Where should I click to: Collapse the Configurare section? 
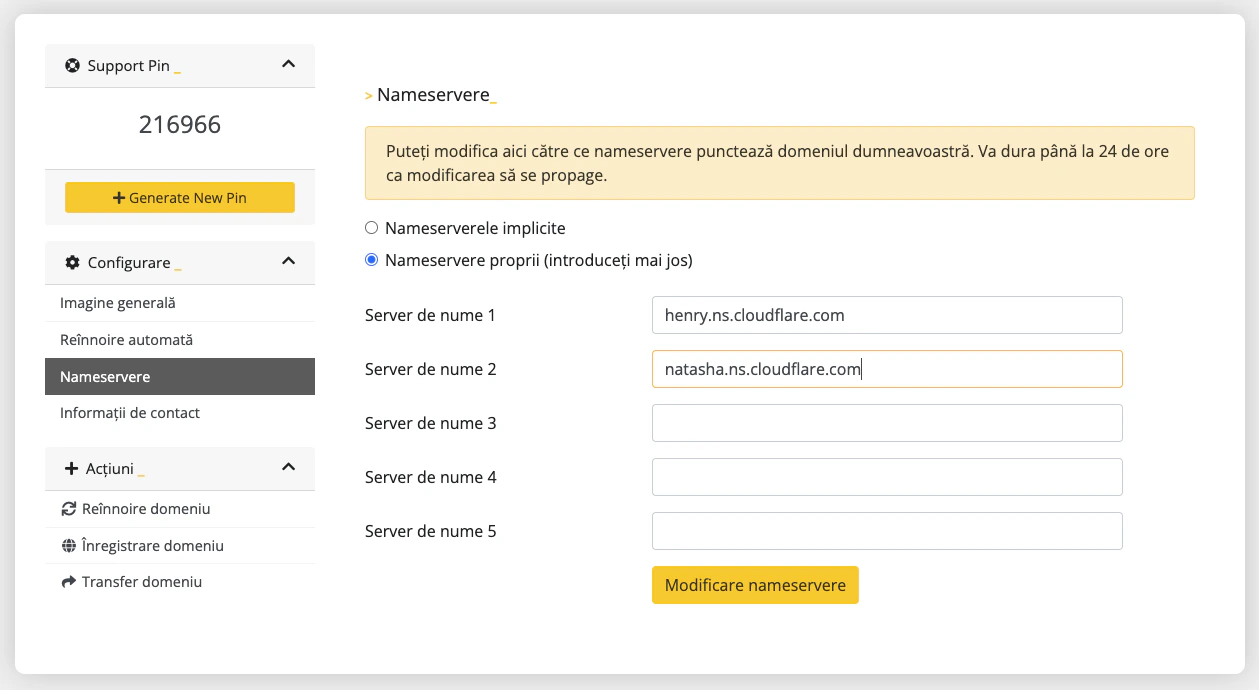[288, 261]
